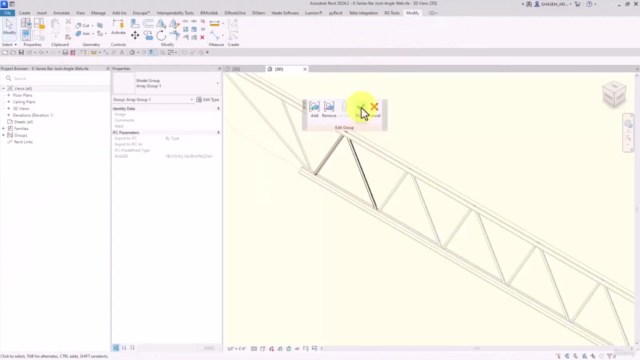Select the Align tool in Modify panel
The image size is (640, 360).
pyautogui.click(x=135, y=24)
